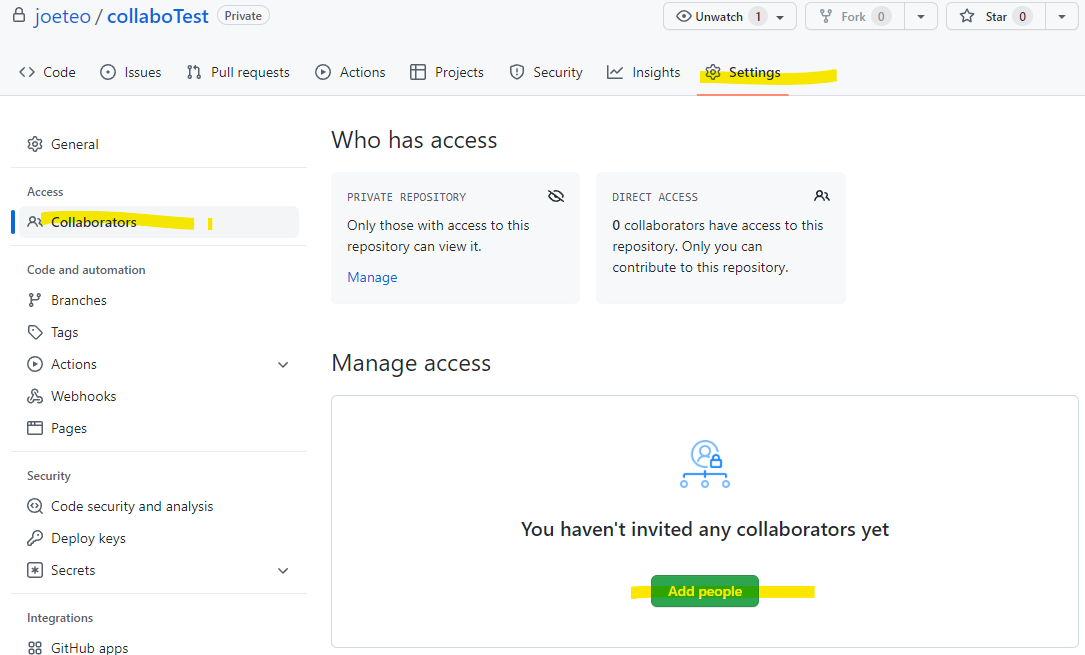Click the Secrets asterisk icon
1085x655 pixels.
point(35,570)
